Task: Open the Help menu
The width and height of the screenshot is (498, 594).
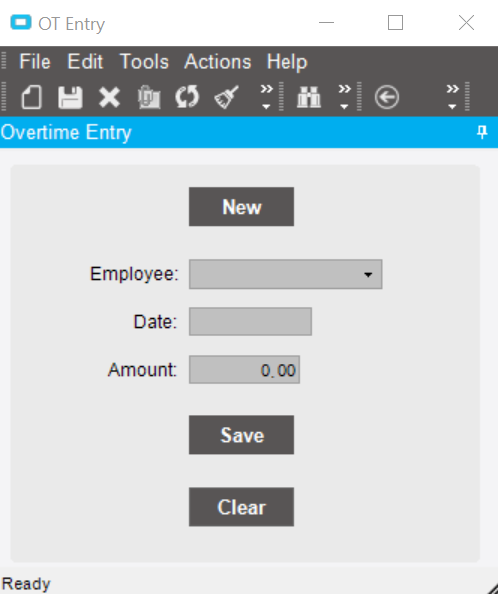Action: (287, 61)
